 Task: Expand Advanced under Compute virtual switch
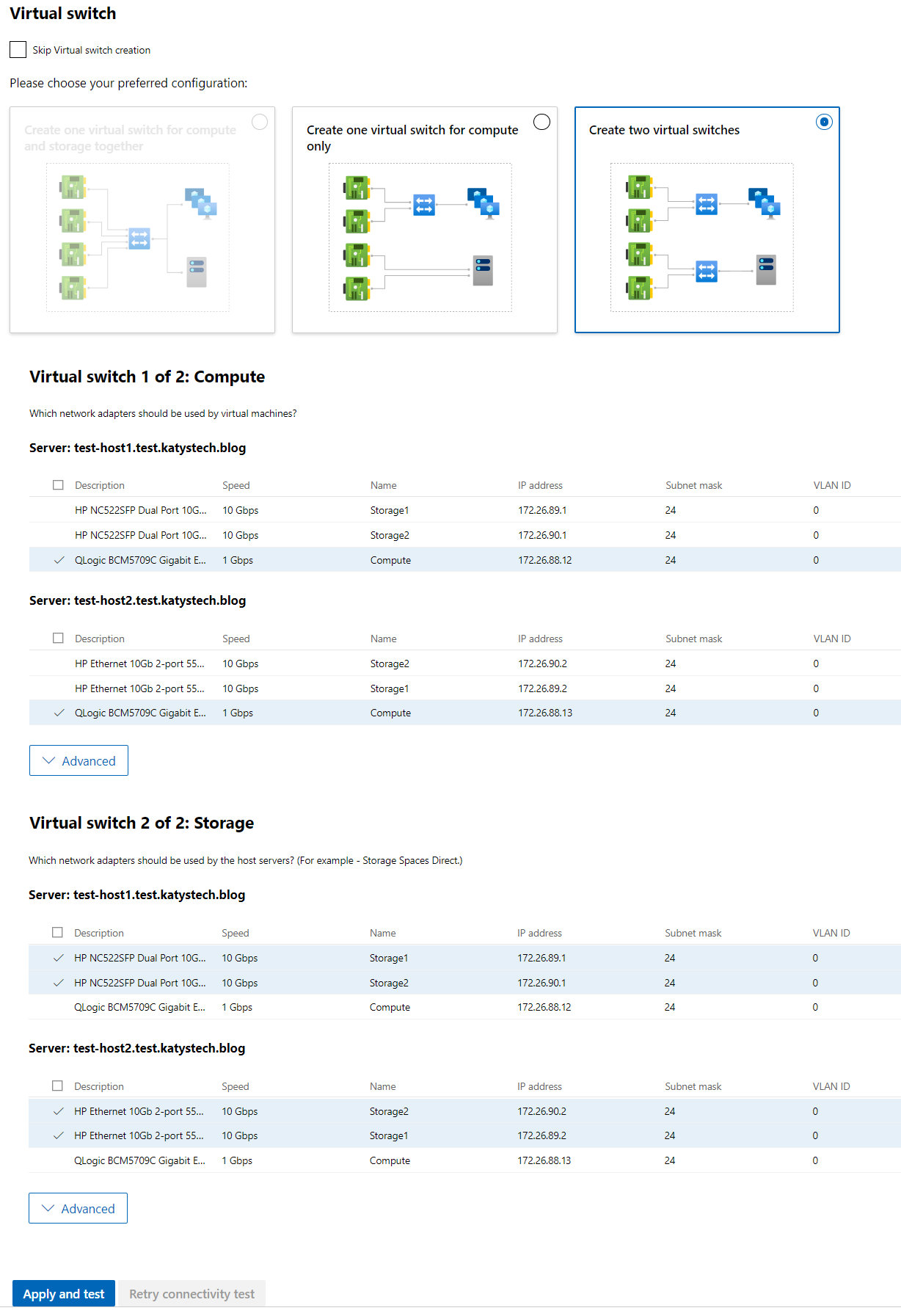click(x=79, y=760)
